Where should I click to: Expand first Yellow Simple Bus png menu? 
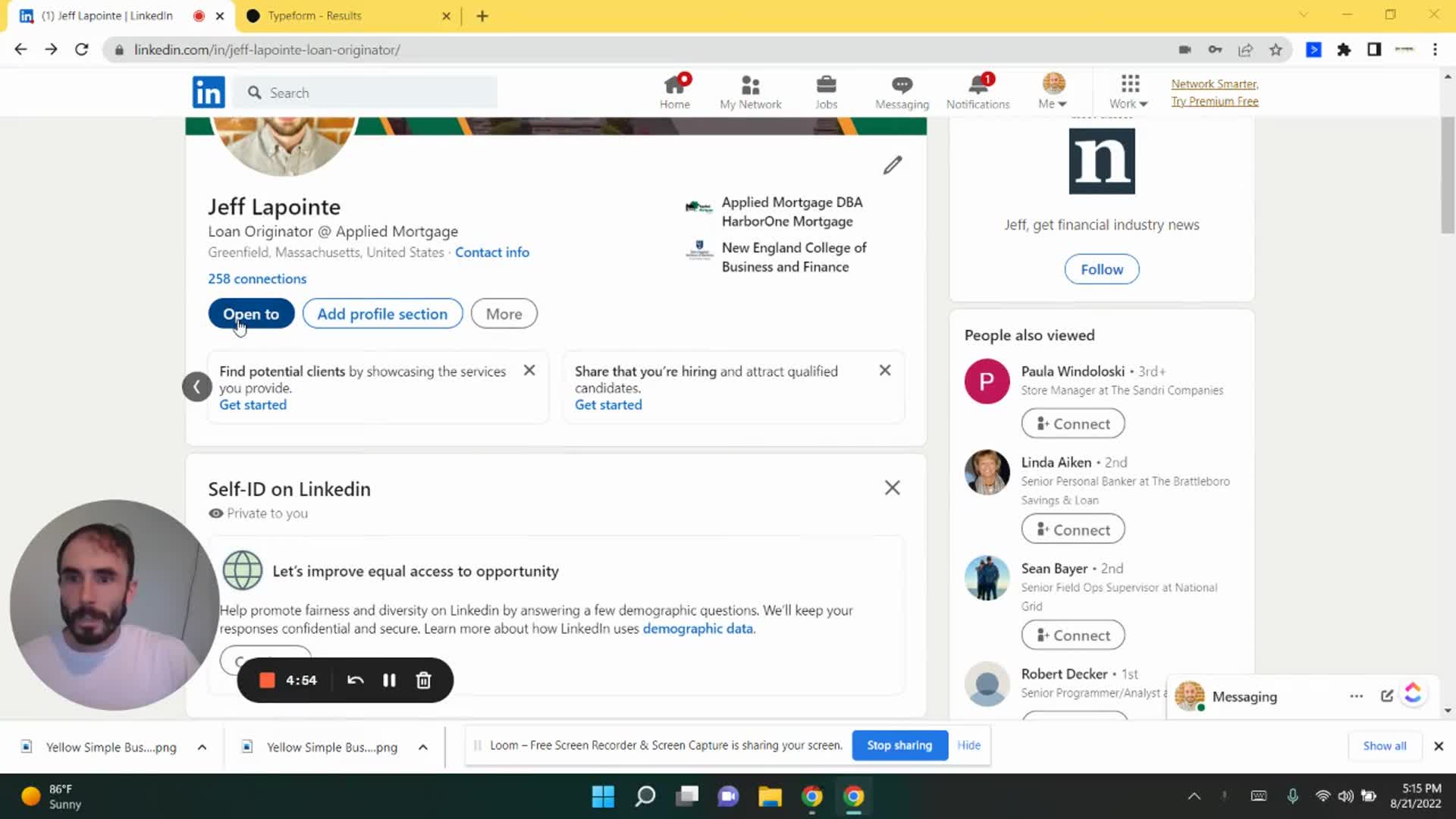coord(202,747)
